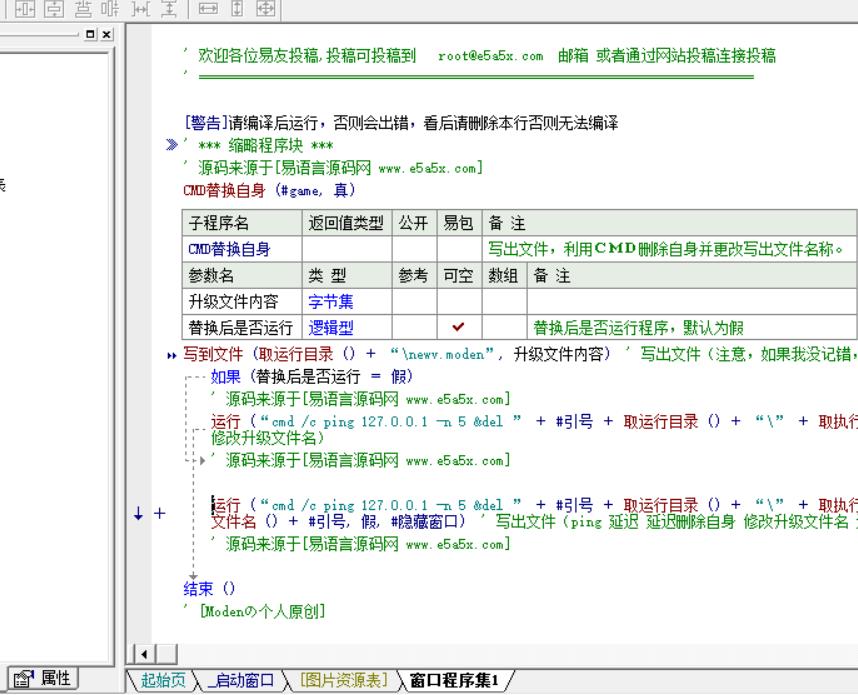Click the horizontal scrollbar left arrow
858x695 pixels.
[144, 654]
